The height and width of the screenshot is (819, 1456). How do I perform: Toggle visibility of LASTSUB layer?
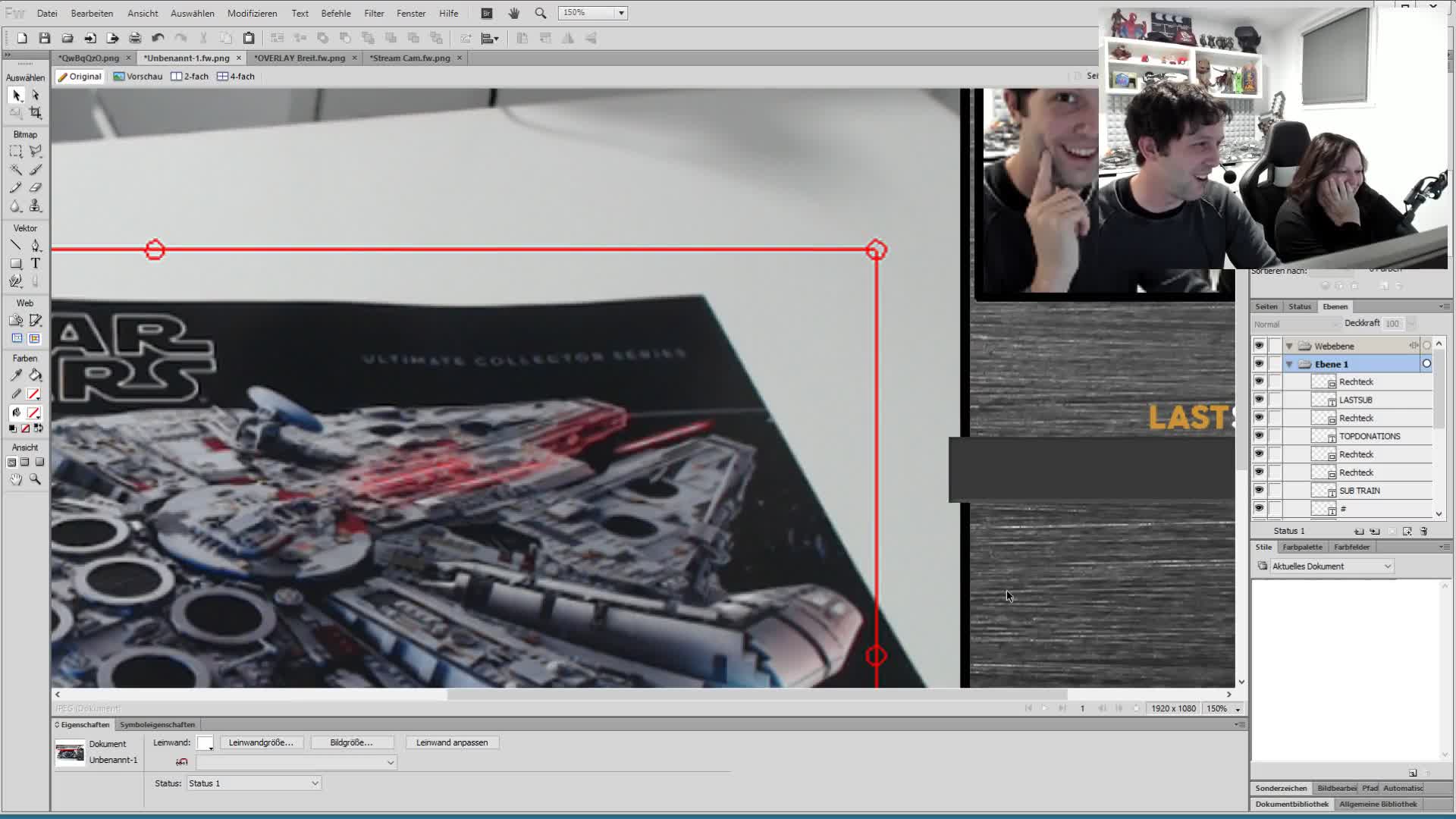point(1259,400)
